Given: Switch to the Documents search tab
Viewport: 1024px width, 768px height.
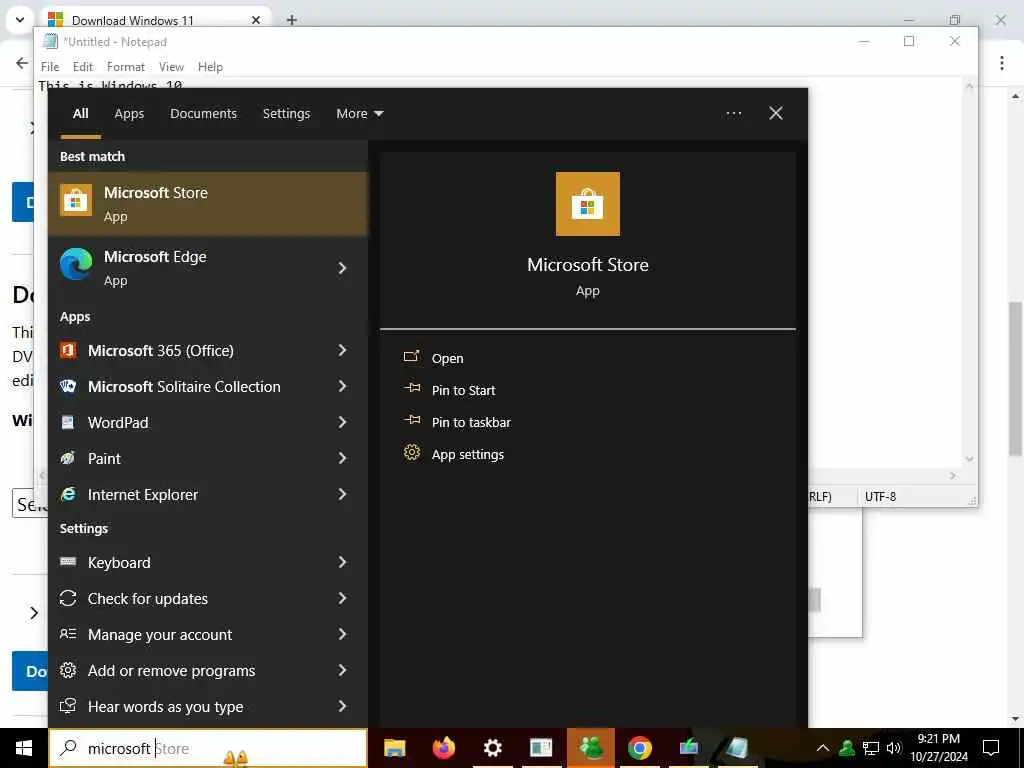Looking at the screenshot, I should tap(203, 114).
